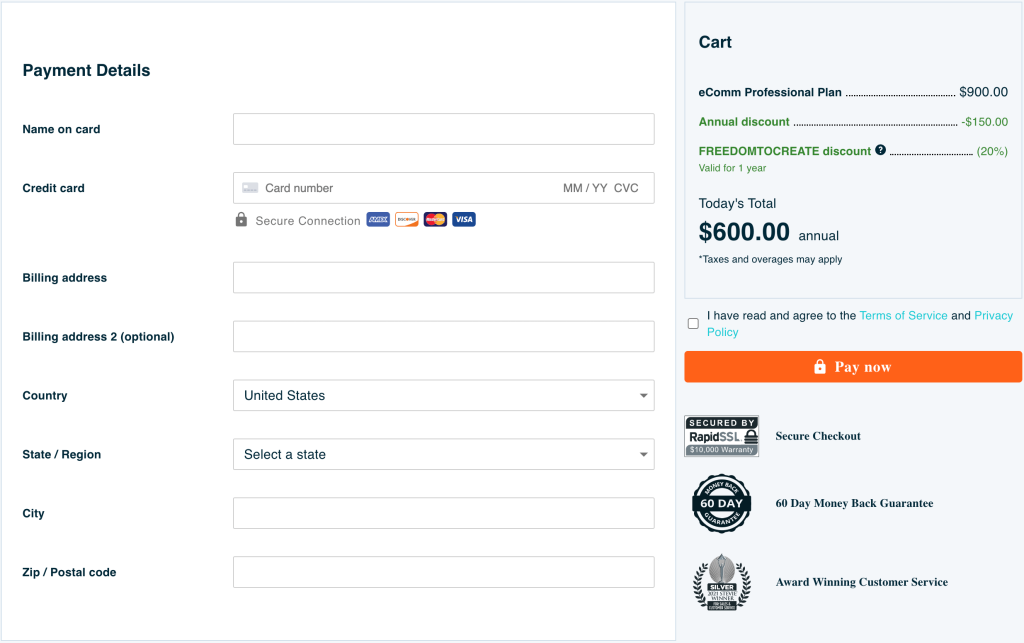1024x643 pixels.
Task: Expand the Select a state dropdown
Action: pyautogui.click(x=443, y=454)
